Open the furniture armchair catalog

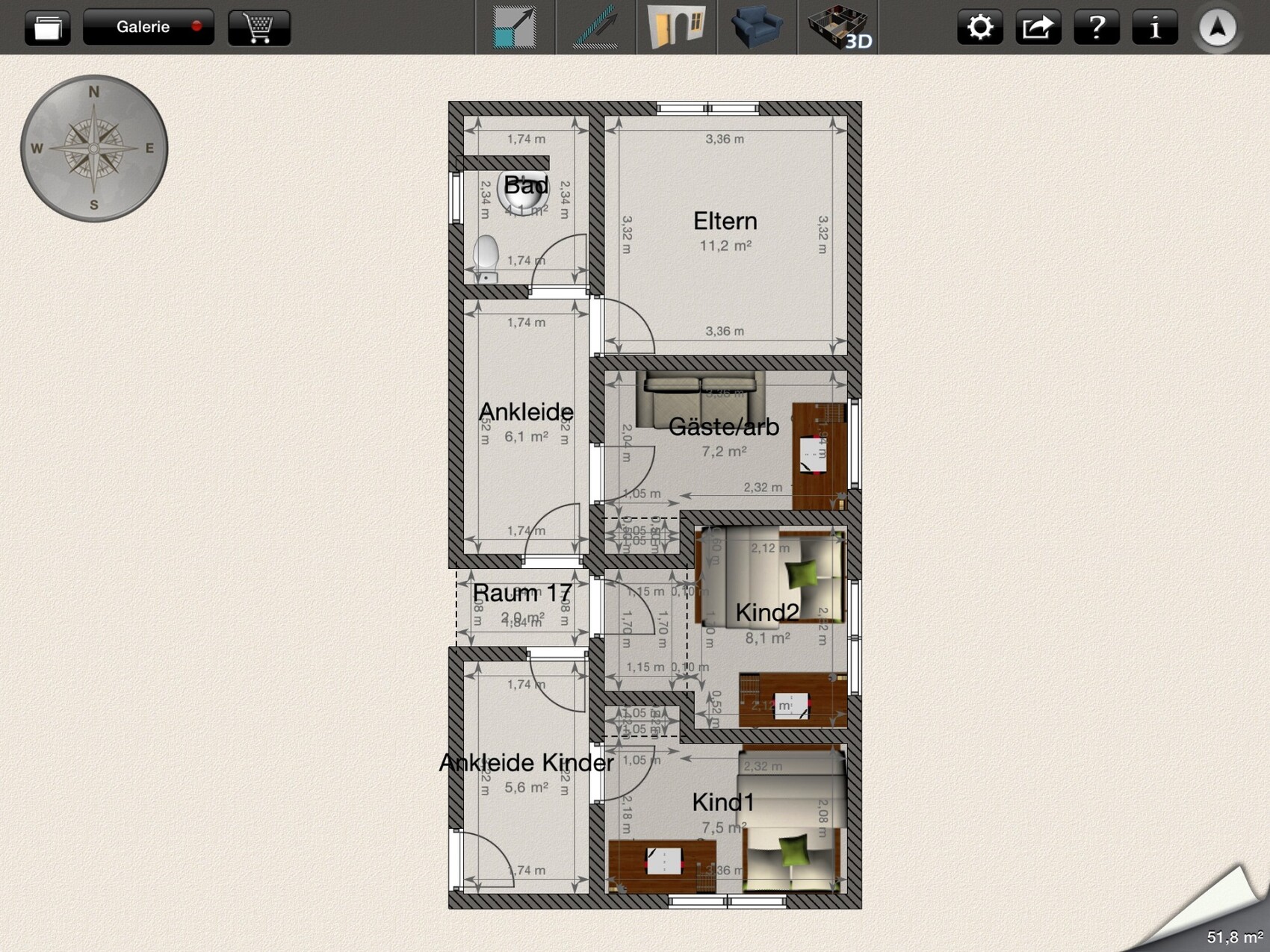pyautogui.click(x=757, y=28)
